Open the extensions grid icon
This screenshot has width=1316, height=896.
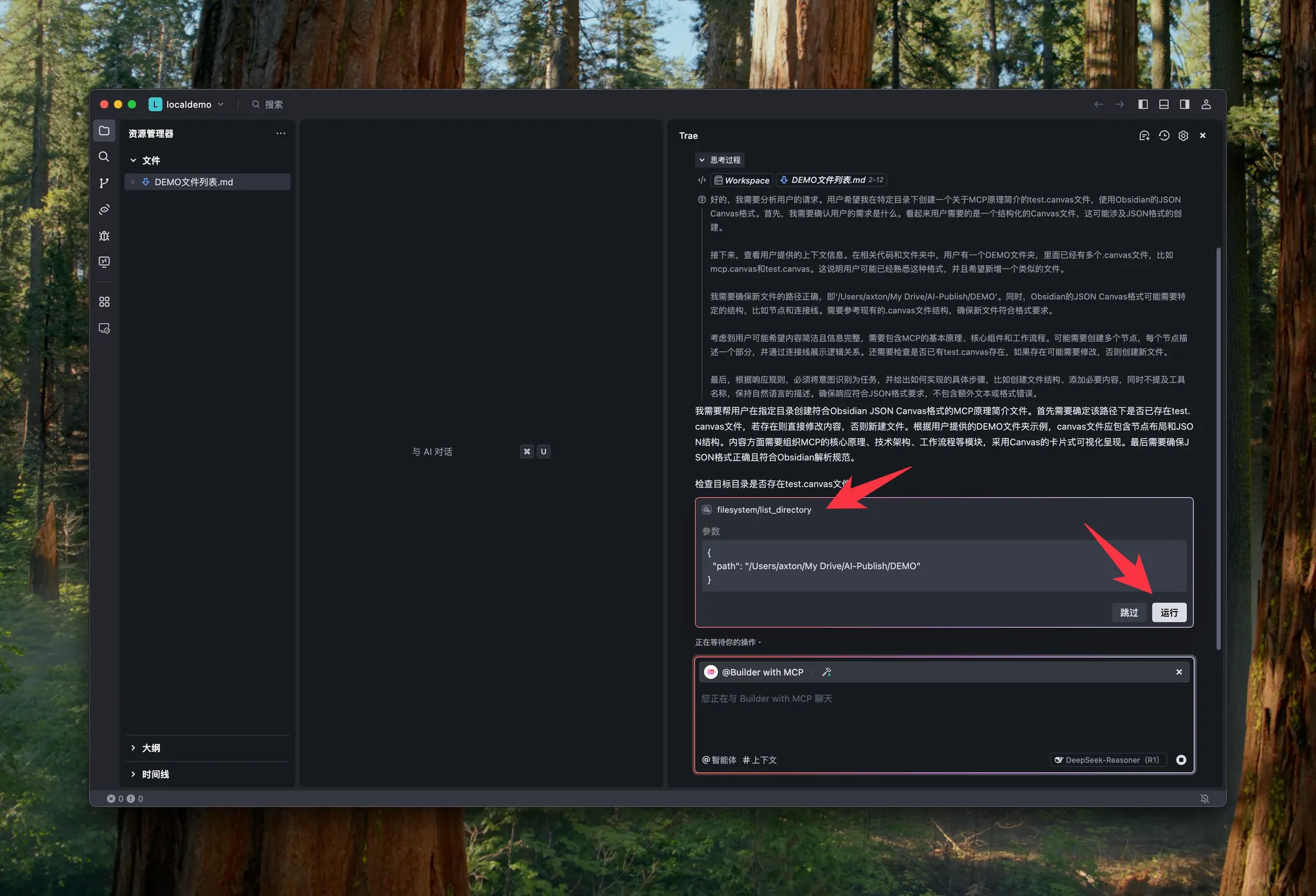pos(104,302)
